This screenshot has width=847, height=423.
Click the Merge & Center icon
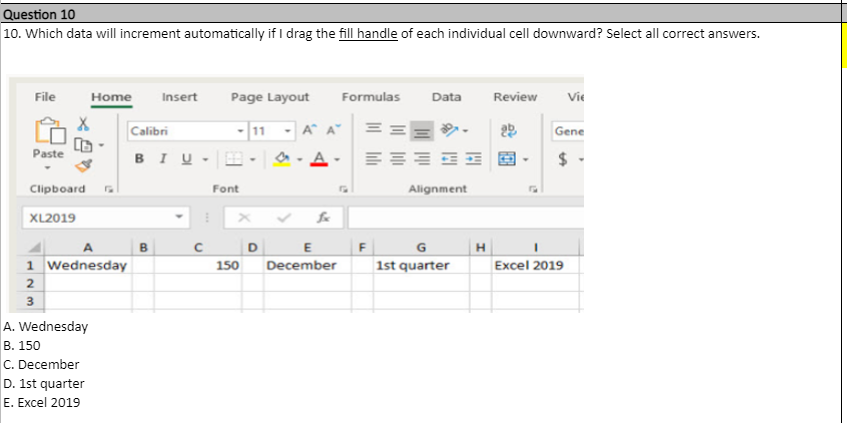coord(507,159)
